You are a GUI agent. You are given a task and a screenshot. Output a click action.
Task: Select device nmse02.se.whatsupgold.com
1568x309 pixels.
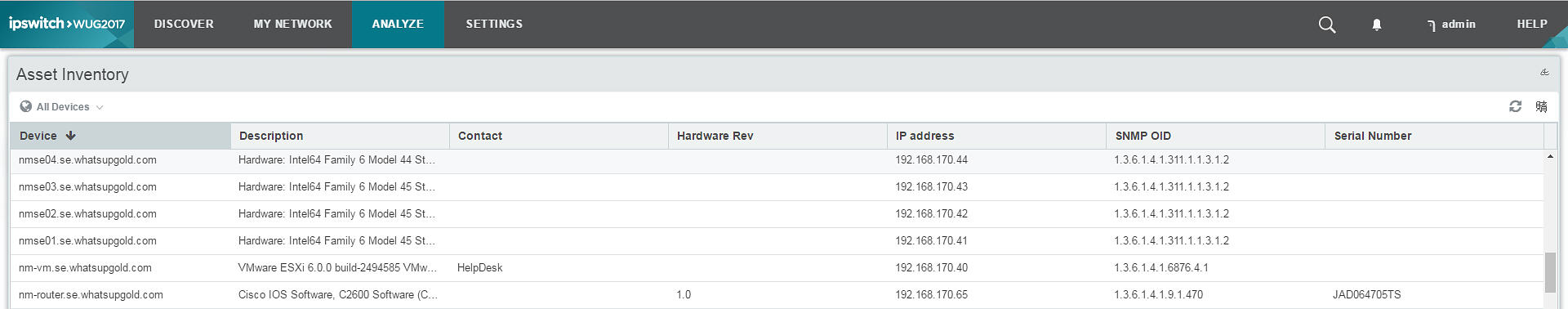pyautogui.click(x=87, y=214)
